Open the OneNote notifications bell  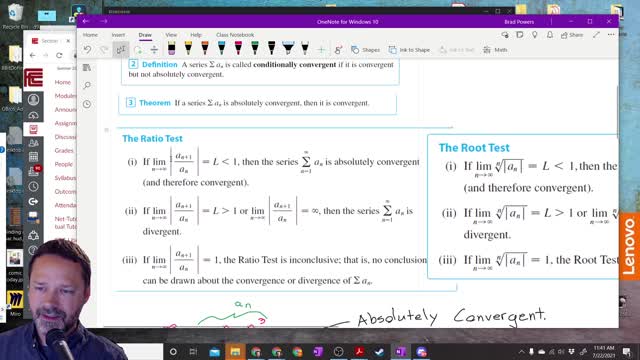[x=550, y=35]
